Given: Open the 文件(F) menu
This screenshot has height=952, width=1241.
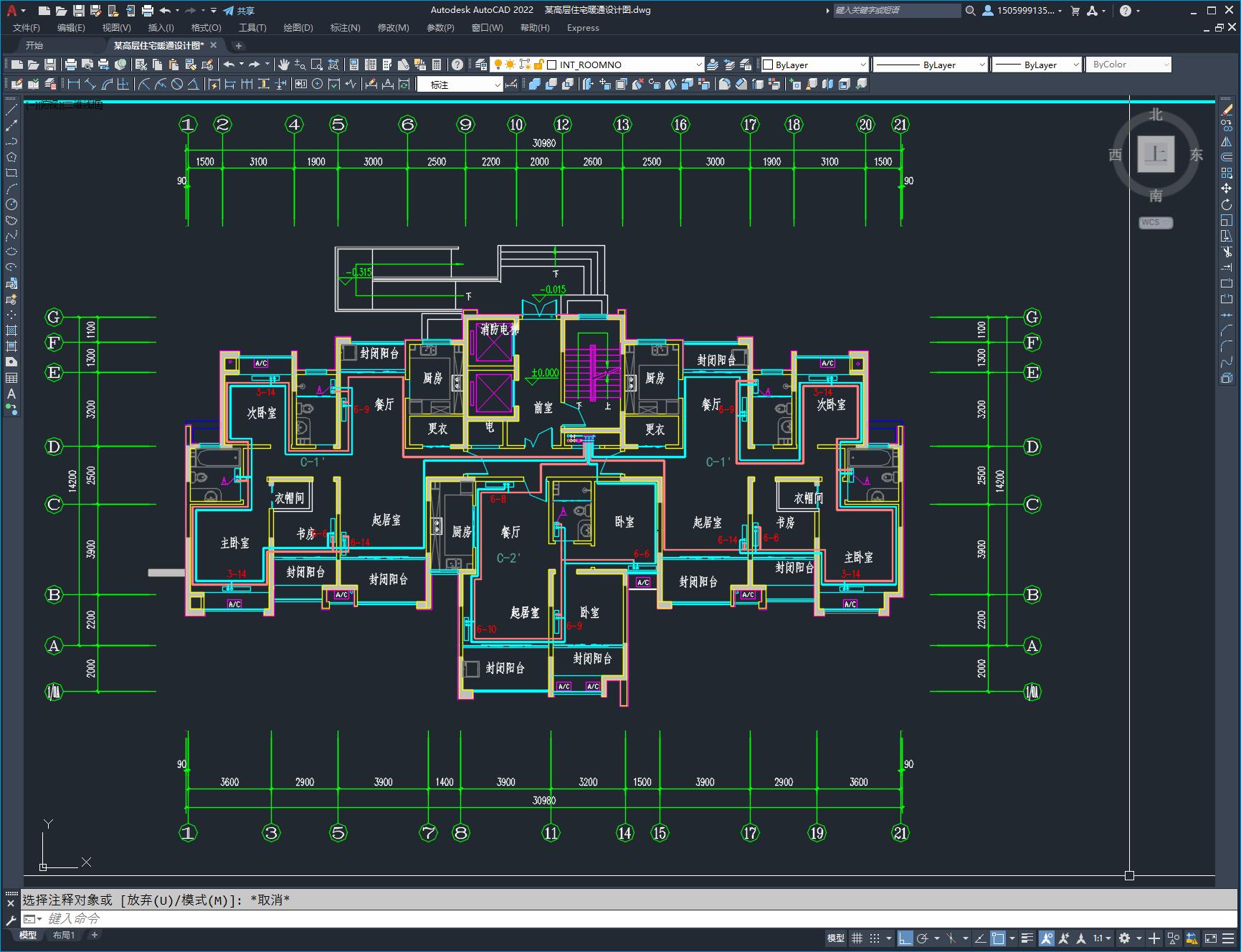Looking at the screenshot, I should (x=27, y=27).
